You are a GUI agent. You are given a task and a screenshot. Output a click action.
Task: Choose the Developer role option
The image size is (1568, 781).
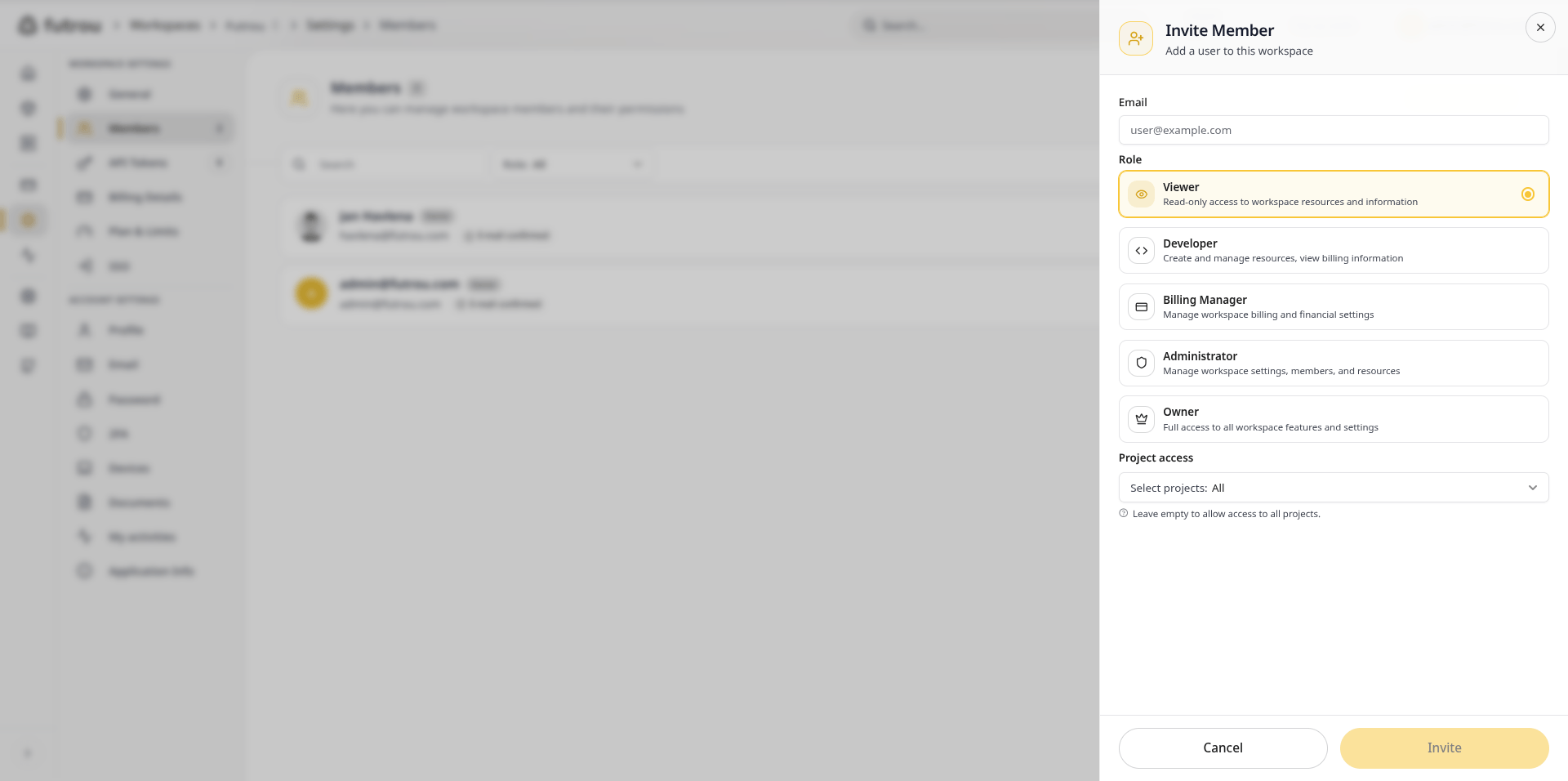[1334, 250]
